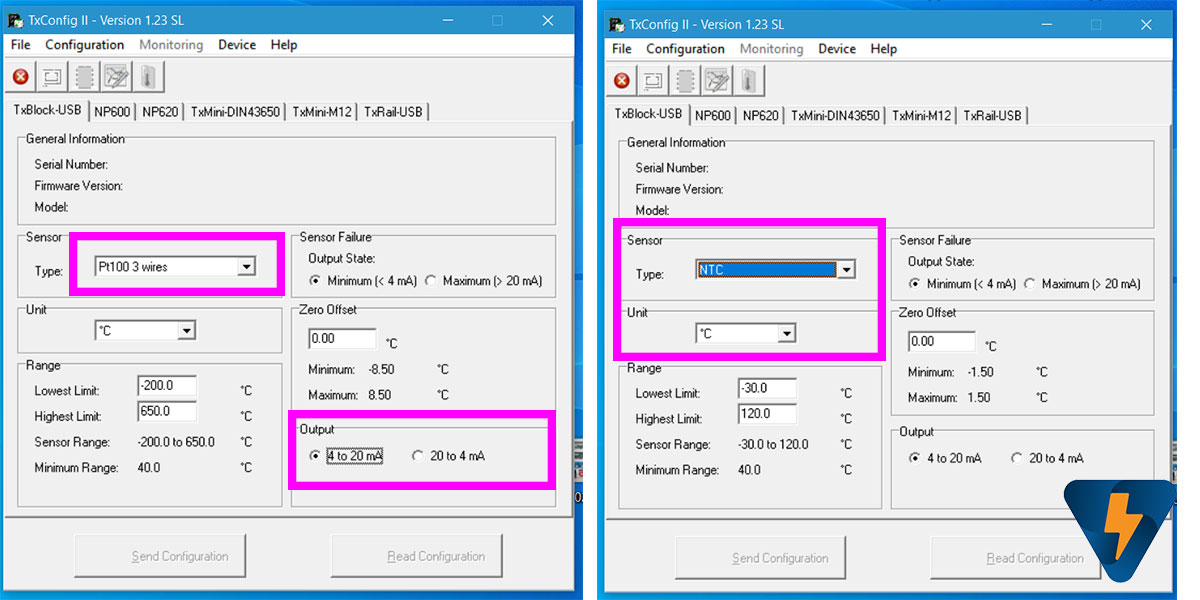This screenshot has height=600, width=1200.
Task: Switch to the NP600 tab in right window
Action: click(x=712, y=115)
